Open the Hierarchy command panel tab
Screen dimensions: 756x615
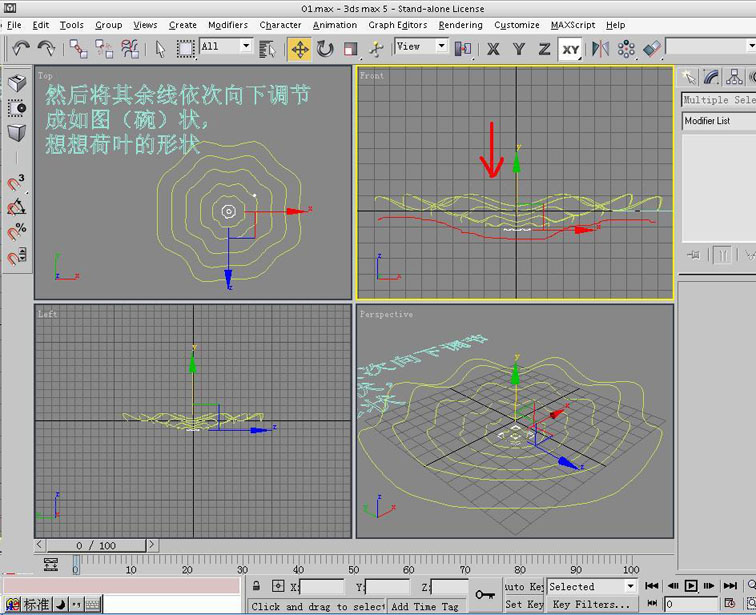734,77
